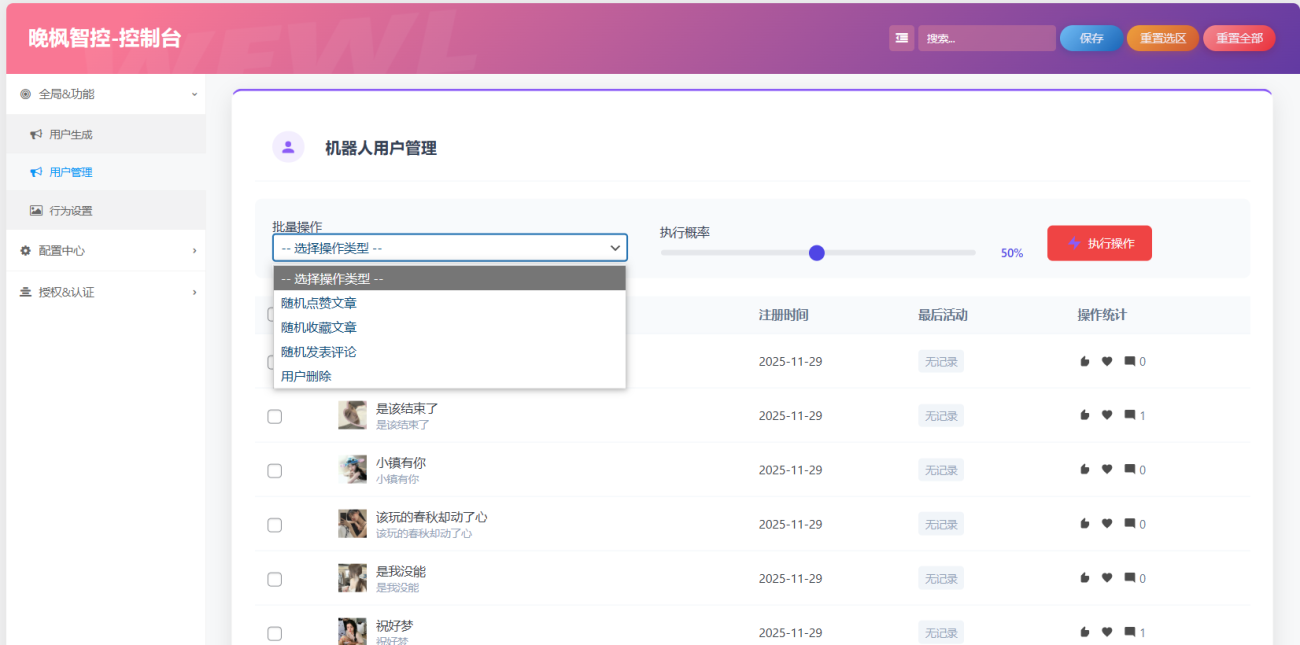The width and height of the screenshot is (1300, 645).
Task: Check the select-all checkbox in table header
Action: point(274,313)
